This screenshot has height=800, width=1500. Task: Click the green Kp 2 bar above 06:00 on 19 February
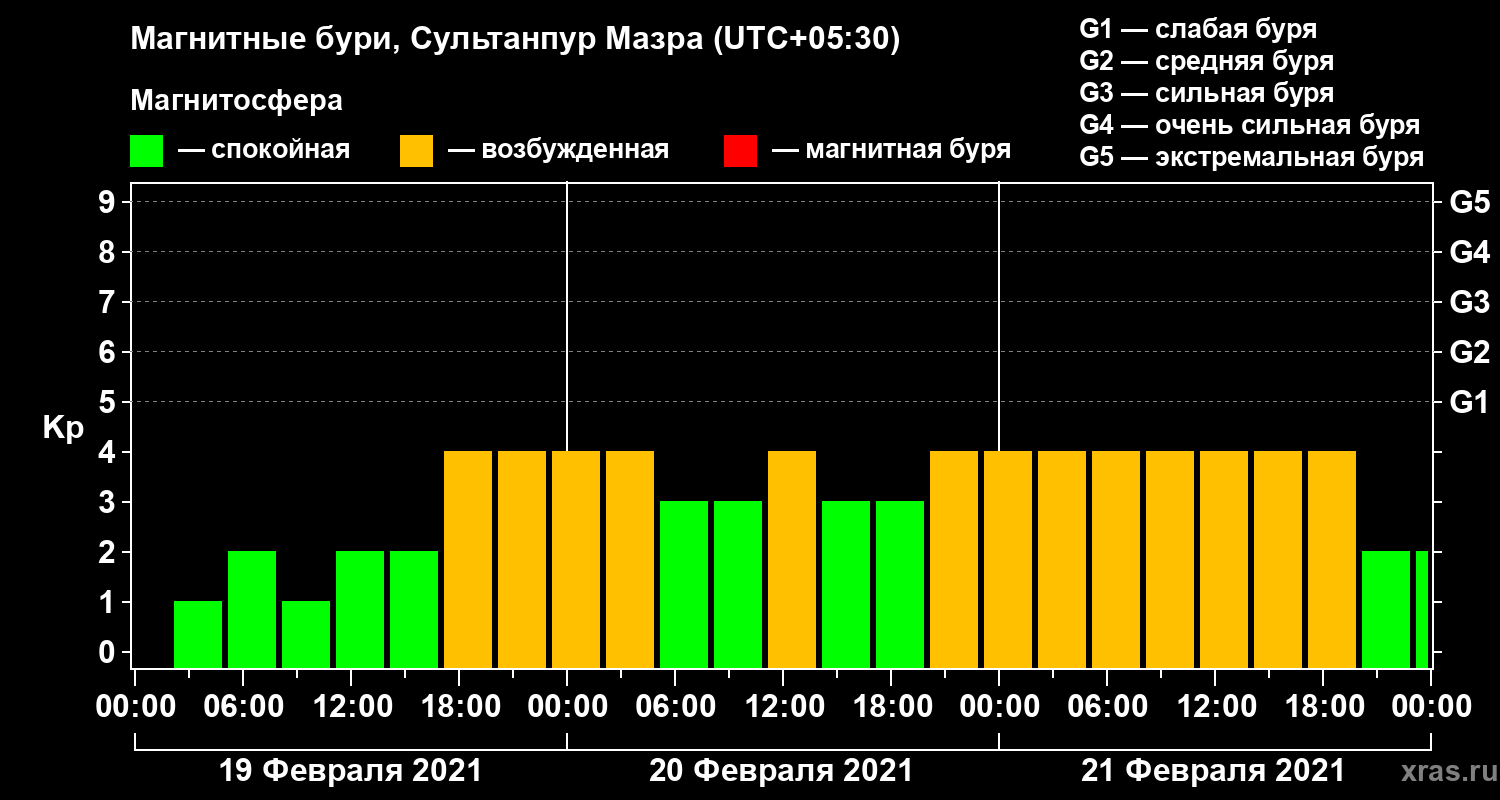[252, 609]
